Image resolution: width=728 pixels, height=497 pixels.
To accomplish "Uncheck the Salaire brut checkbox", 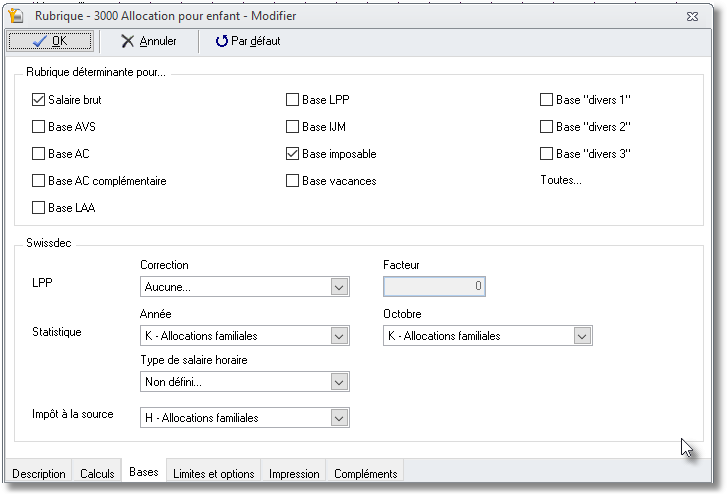I will [38, 100].
